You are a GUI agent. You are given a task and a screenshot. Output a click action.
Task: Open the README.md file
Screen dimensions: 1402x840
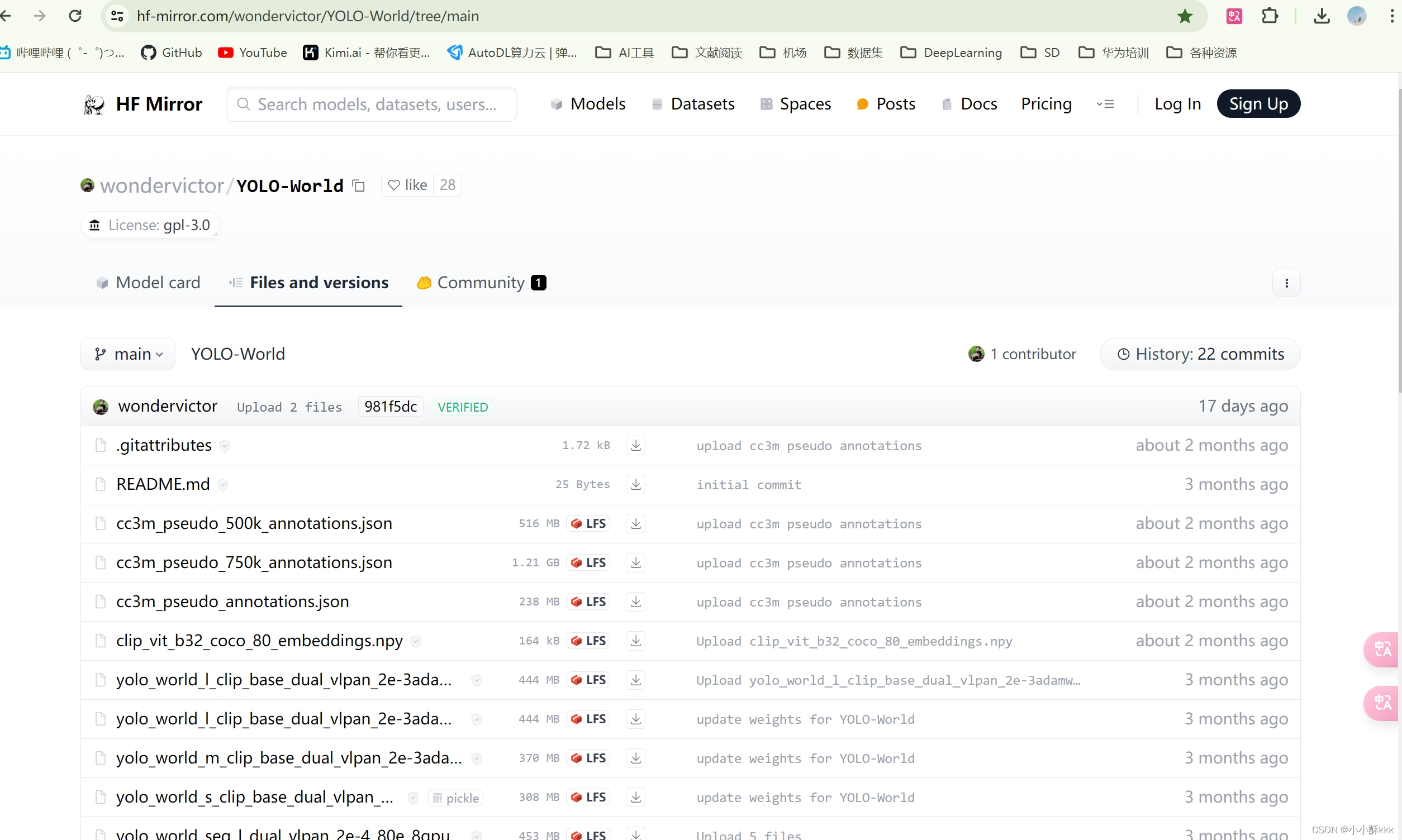163,485
